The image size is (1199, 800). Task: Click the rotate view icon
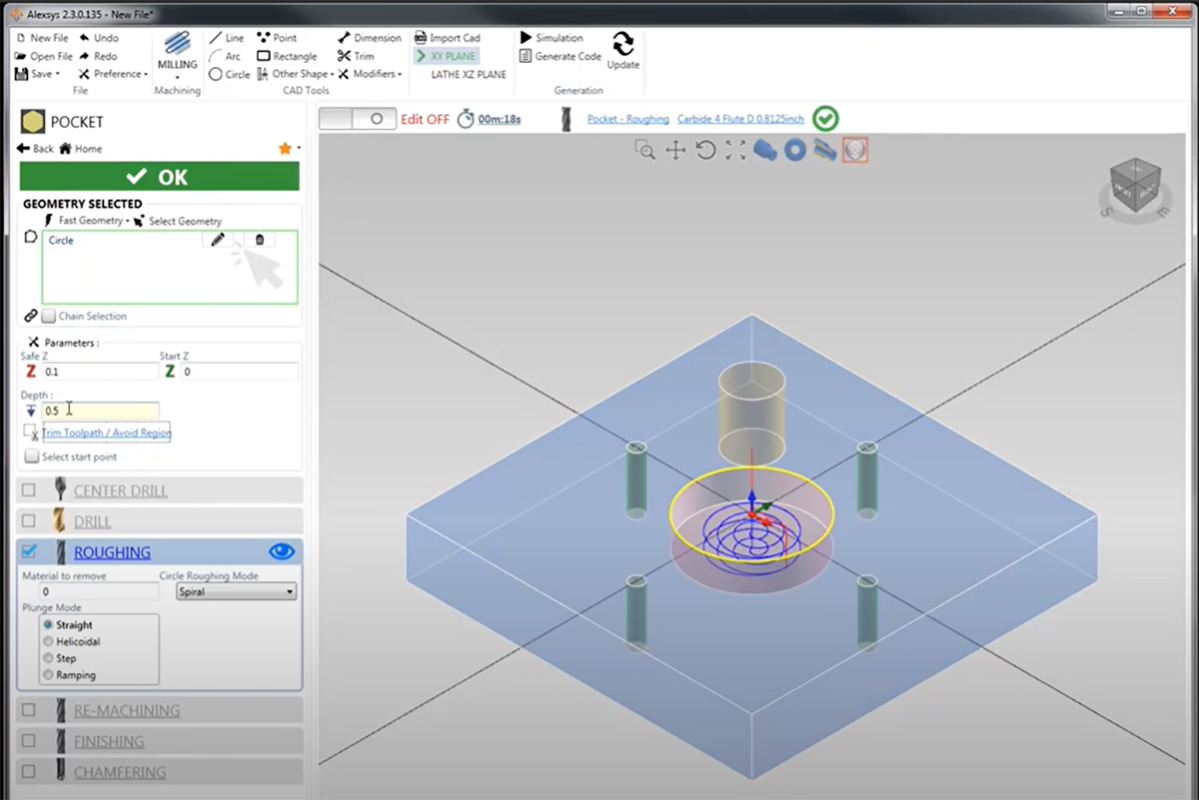[x=706, y=150]
